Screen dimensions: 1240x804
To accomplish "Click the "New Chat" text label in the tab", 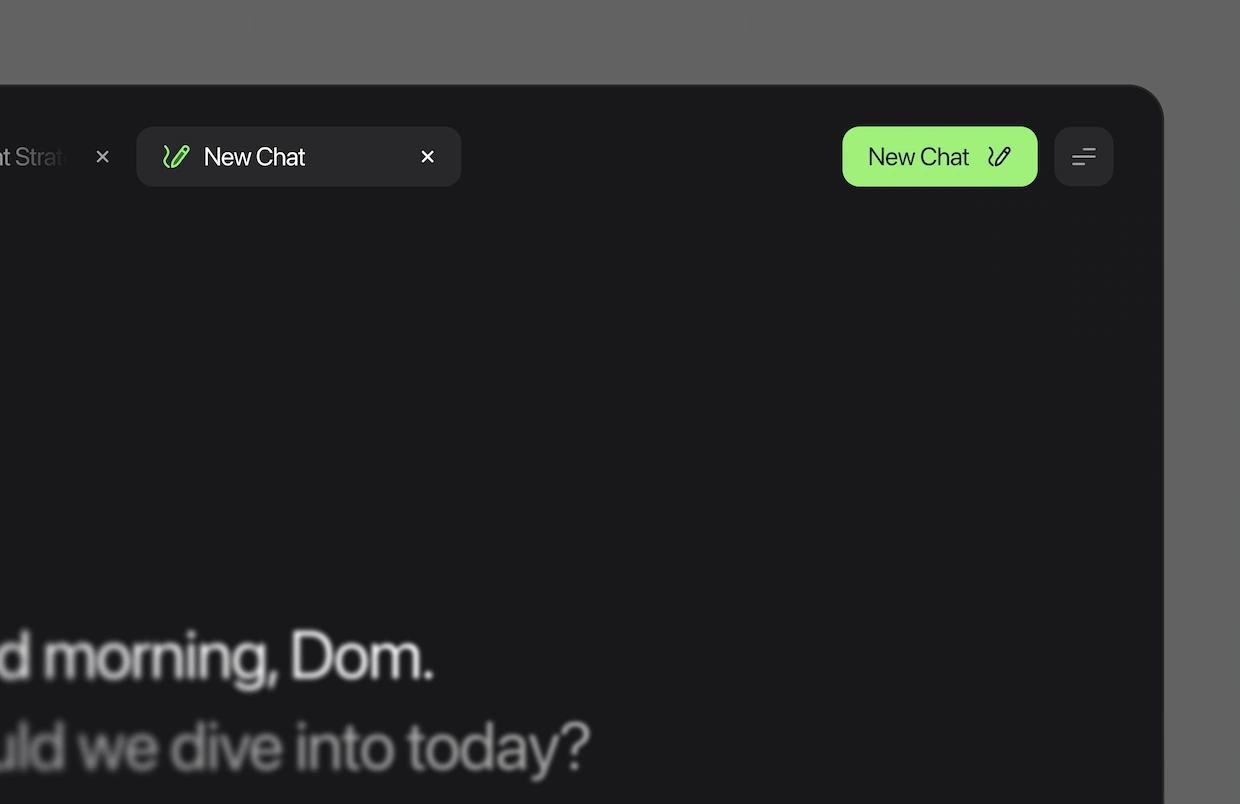I will [x=254, y=157].
